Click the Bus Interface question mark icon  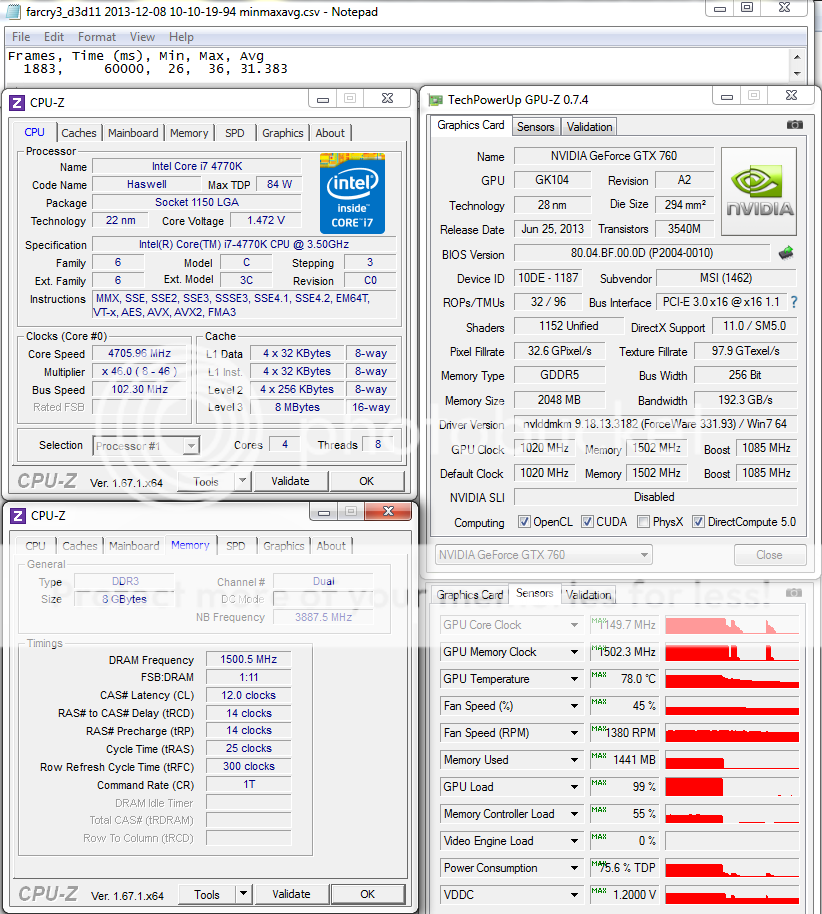pos(794,302)
